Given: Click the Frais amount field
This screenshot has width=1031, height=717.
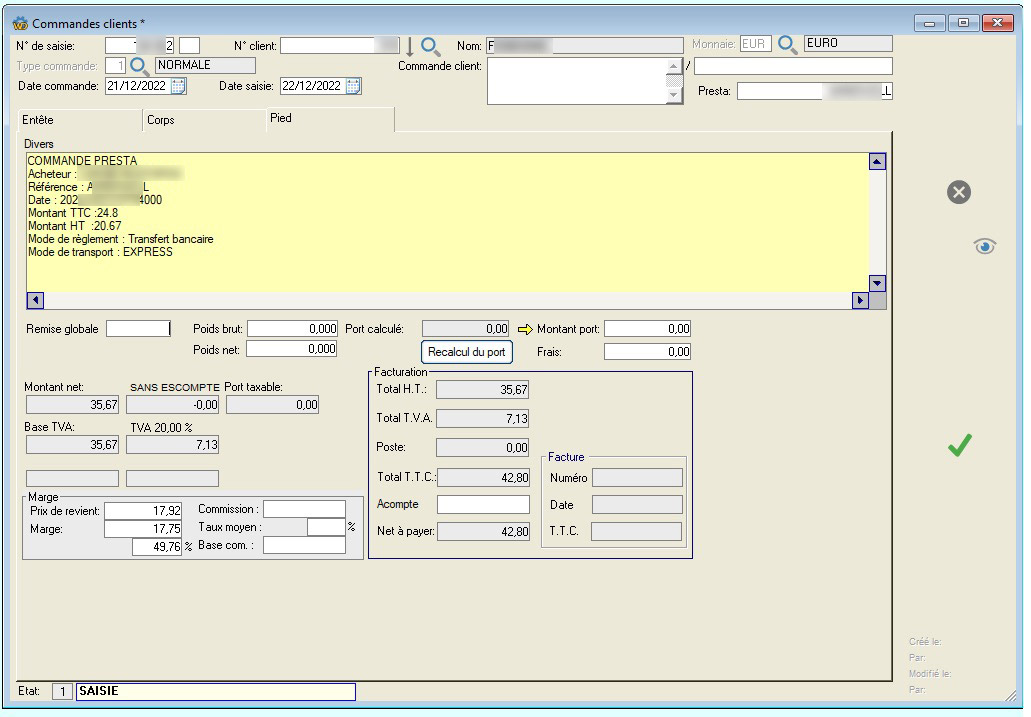Looking at the screenshot, I should point(647,352).
